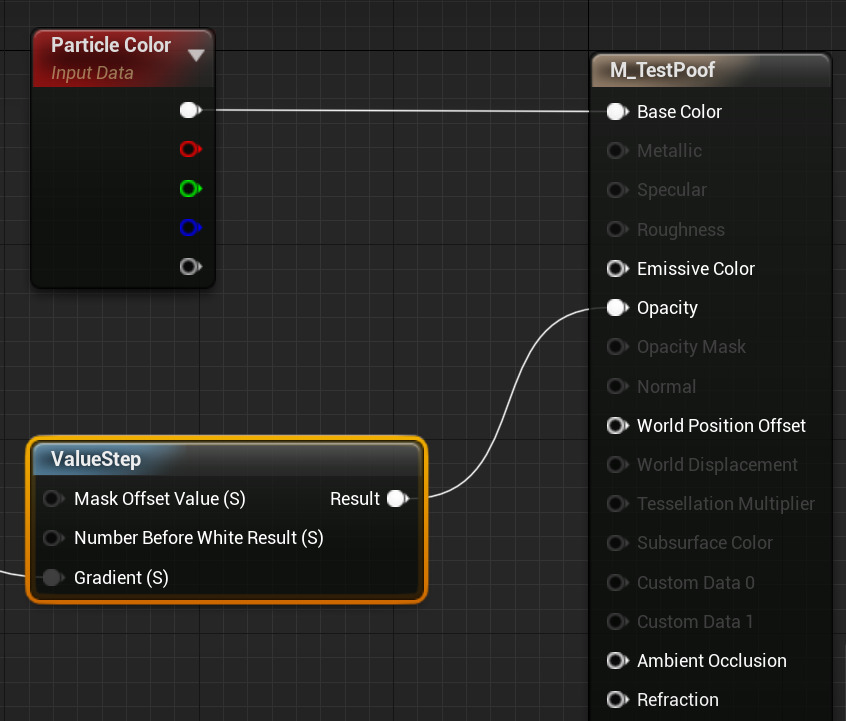
Task: Click the Opacity input pin
Action: pos(616,308)
